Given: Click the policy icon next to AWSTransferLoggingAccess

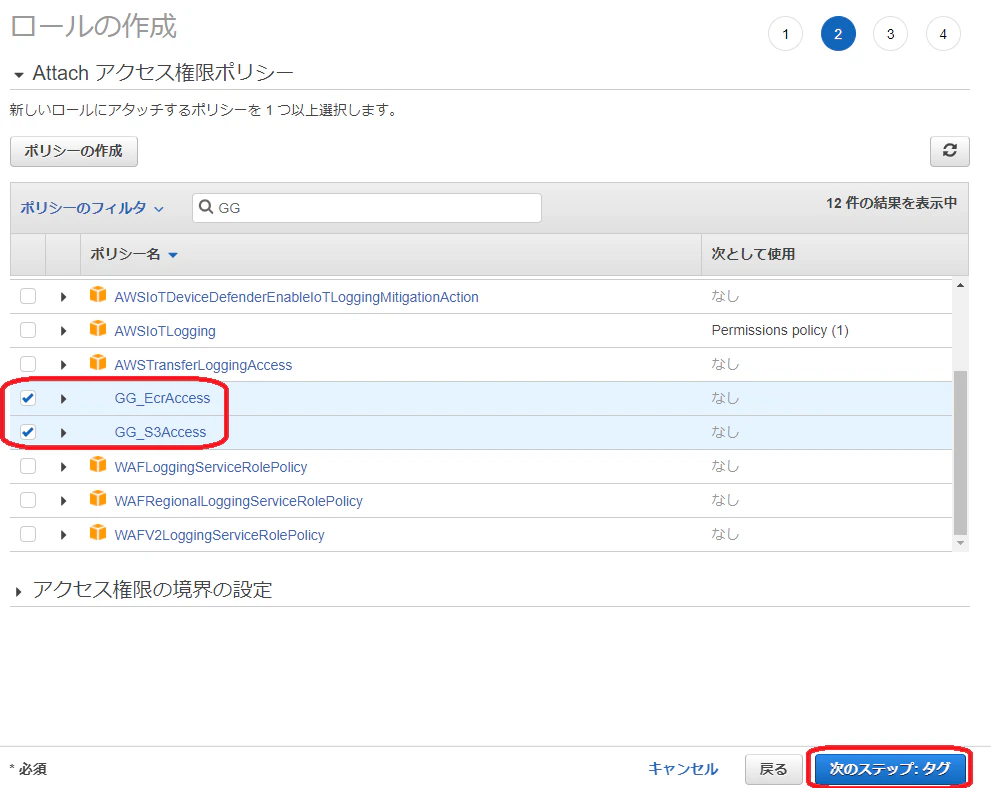Looking at the screenshot, I should [x=98, y=363].
